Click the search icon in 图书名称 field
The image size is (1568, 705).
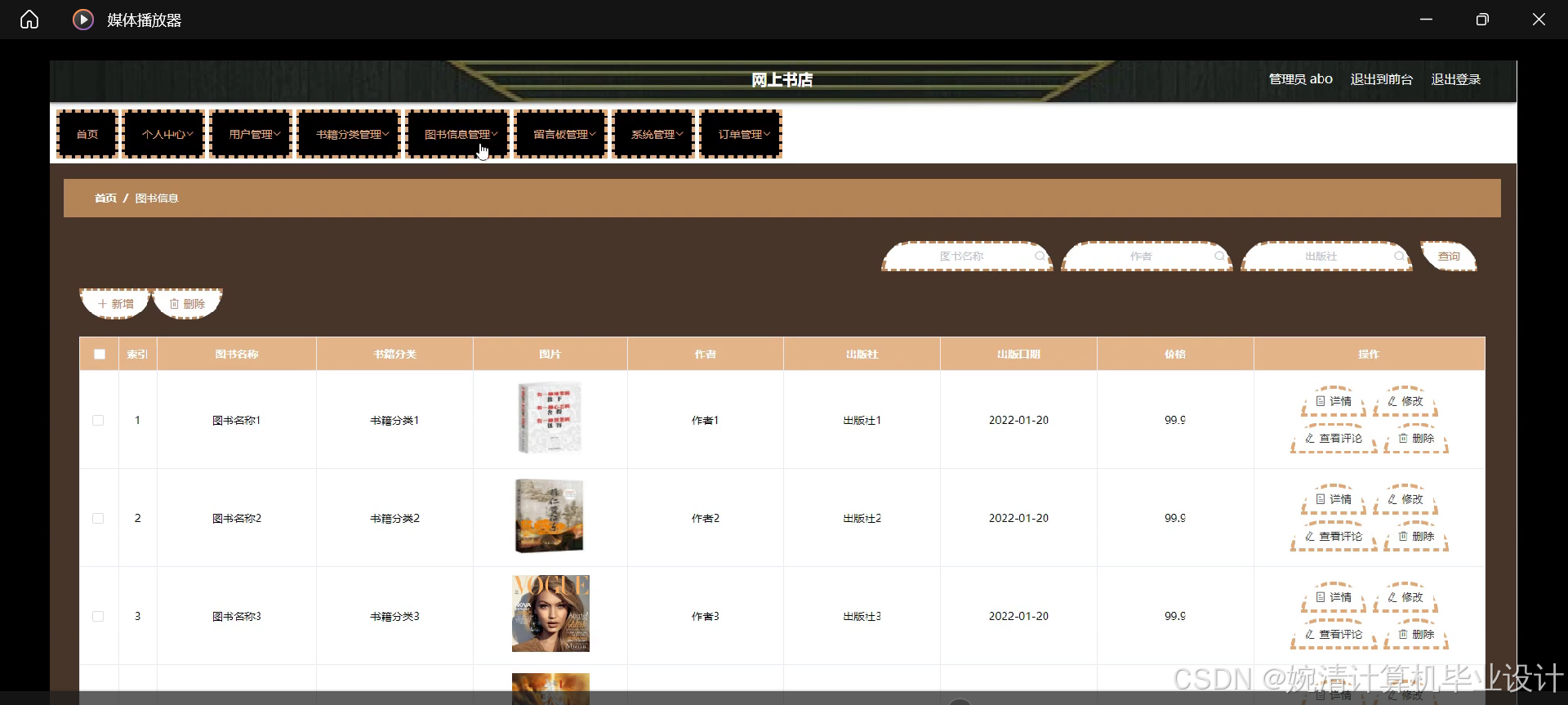click(x=1040, y=257)
